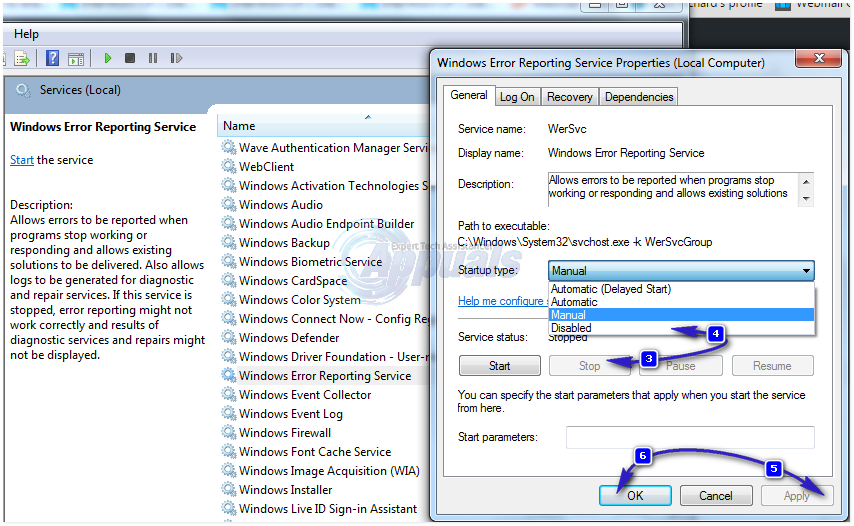Click the Stop button in properties dialog

(x=589, y=366)
